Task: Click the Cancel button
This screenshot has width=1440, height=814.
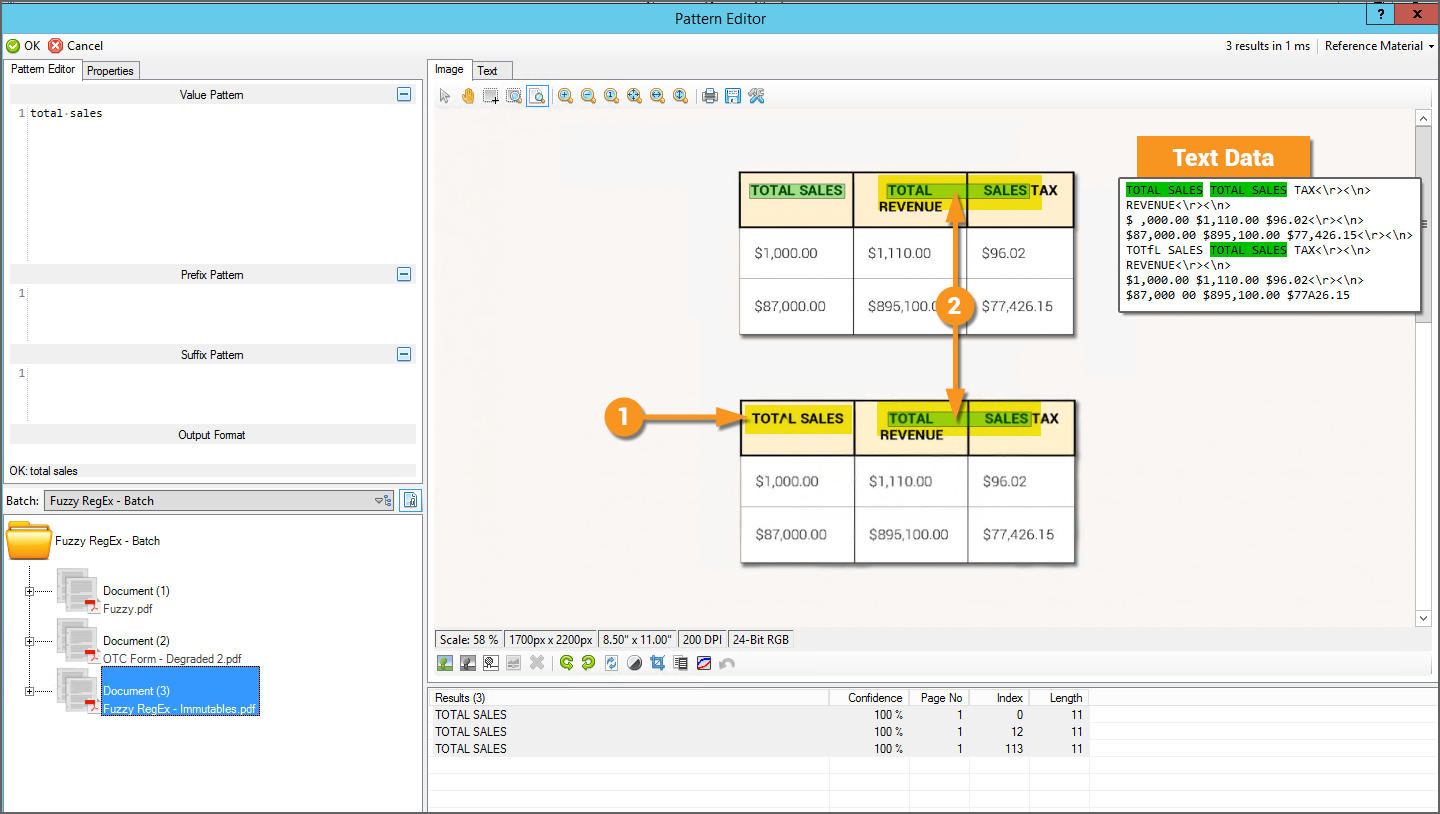Action: click(76, 46)
